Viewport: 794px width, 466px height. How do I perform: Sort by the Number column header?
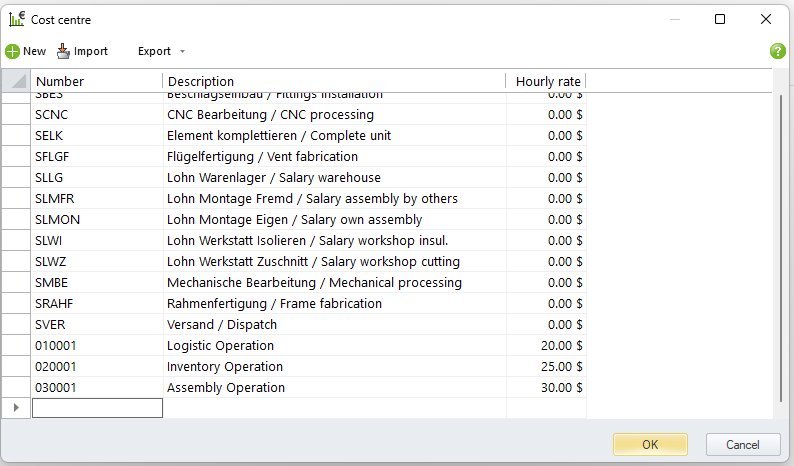(96, 81)
